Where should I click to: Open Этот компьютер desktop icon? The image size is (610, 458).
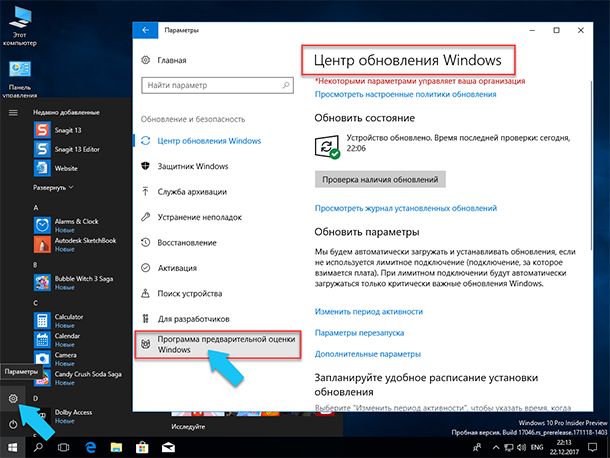[x=20, y=25]
